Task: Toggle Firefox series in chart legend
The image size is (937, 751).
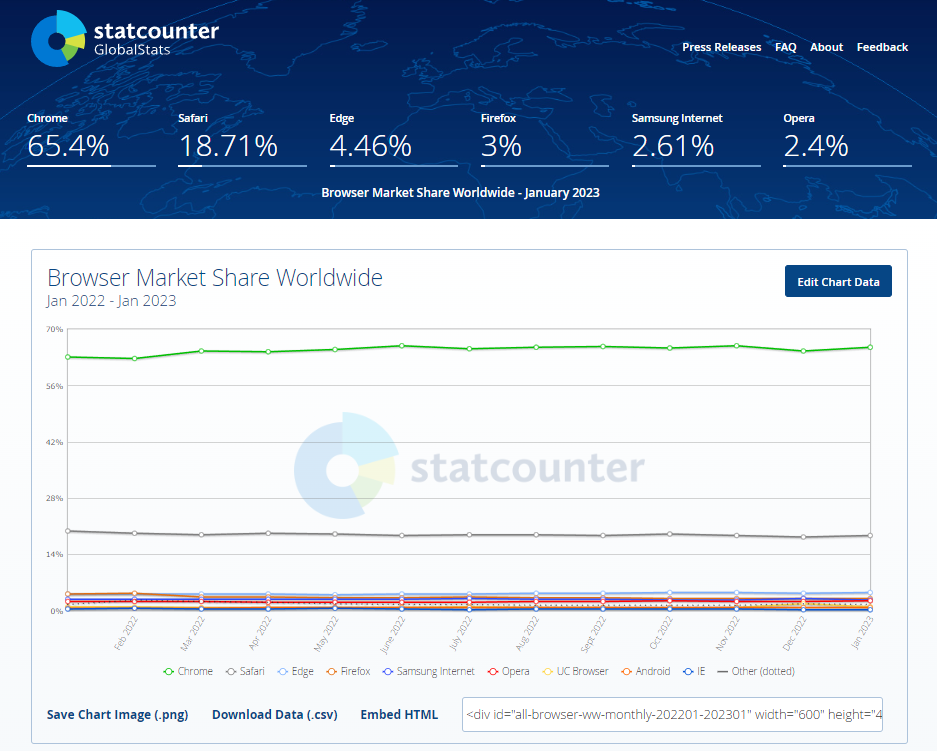Action: click(348, 672)
